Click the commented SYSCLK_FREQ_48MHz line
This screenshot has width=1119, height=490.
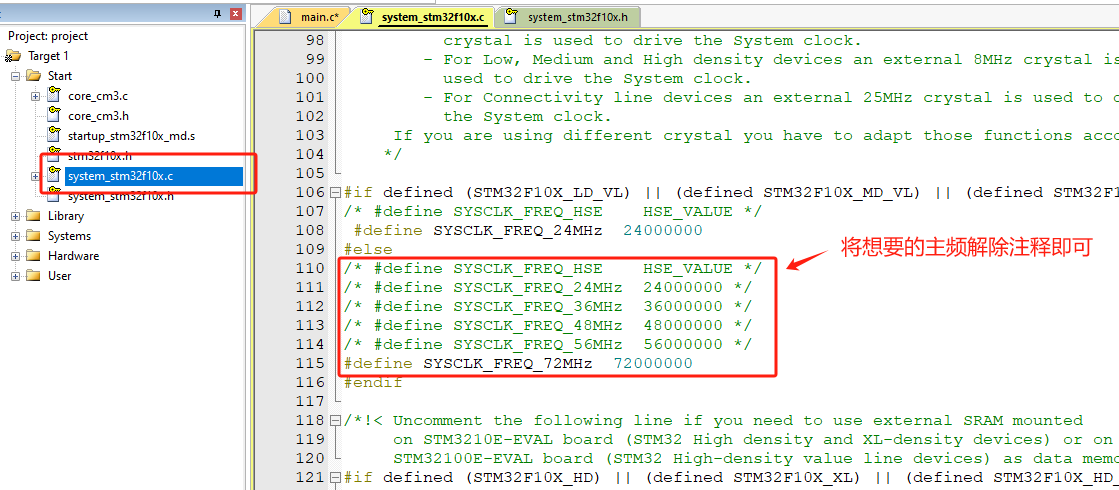pos(548,325)
